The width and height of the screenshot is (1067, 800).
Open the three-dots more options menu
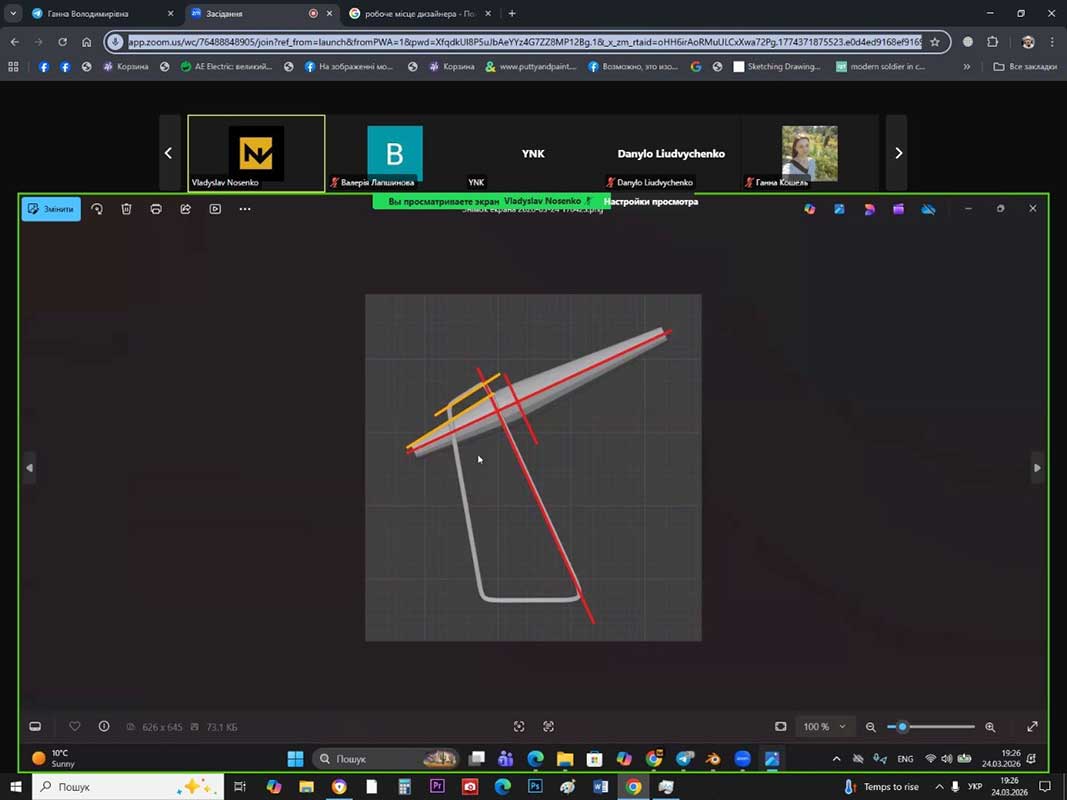tap(245, 209)
